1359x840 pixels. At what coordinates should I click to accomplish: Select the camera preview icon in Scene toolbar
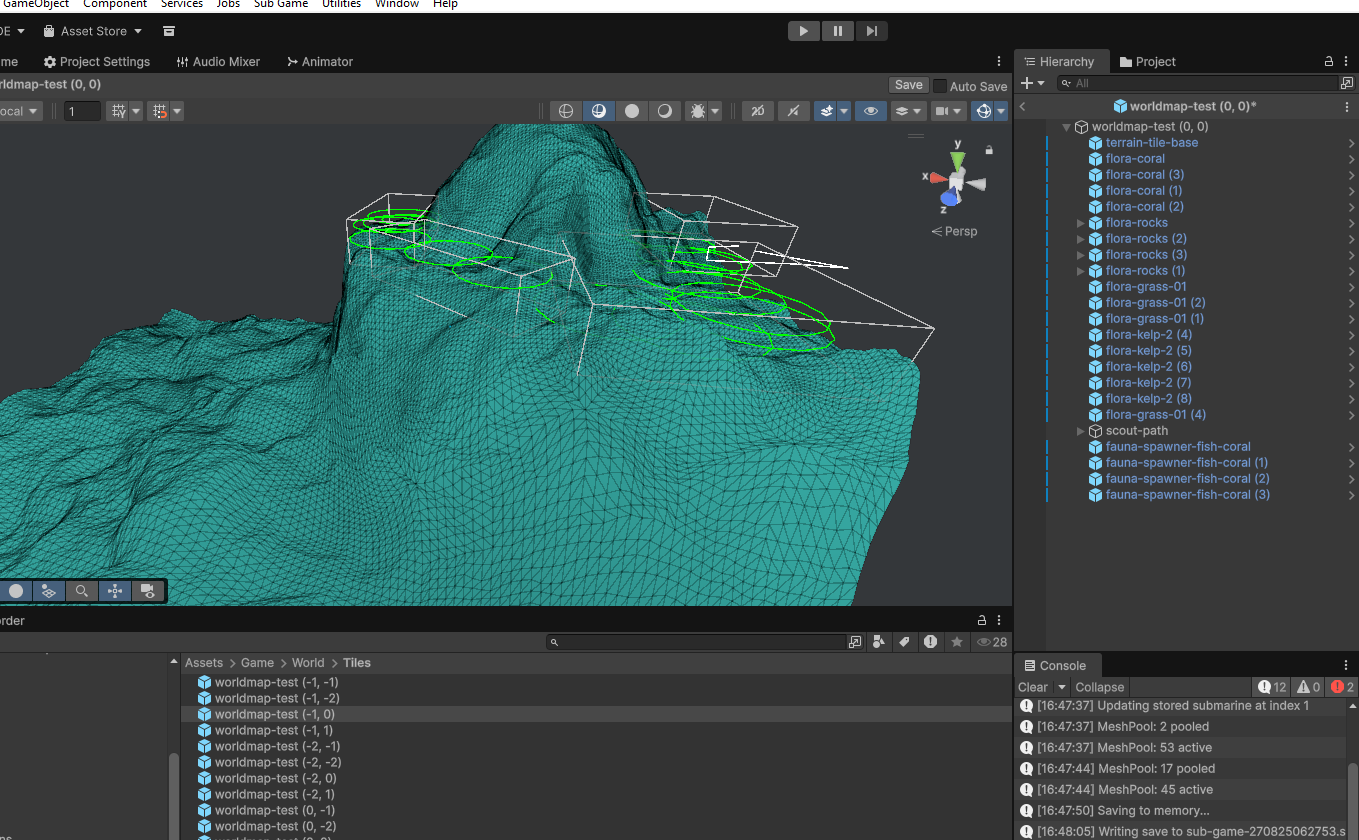(x=944, y=110)
